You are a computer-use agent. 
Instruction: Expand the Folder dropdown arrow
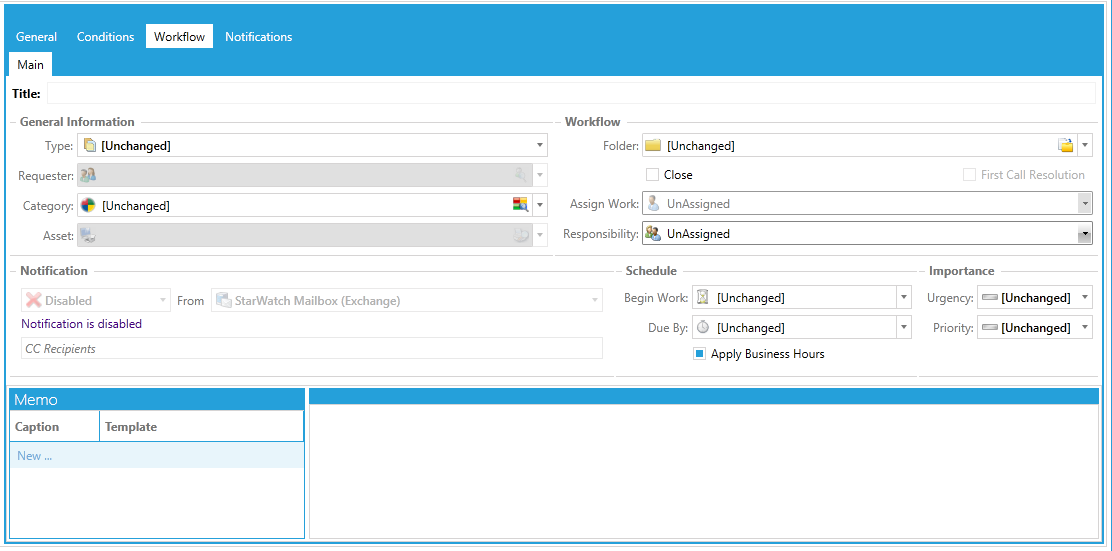coord(1085,145)
